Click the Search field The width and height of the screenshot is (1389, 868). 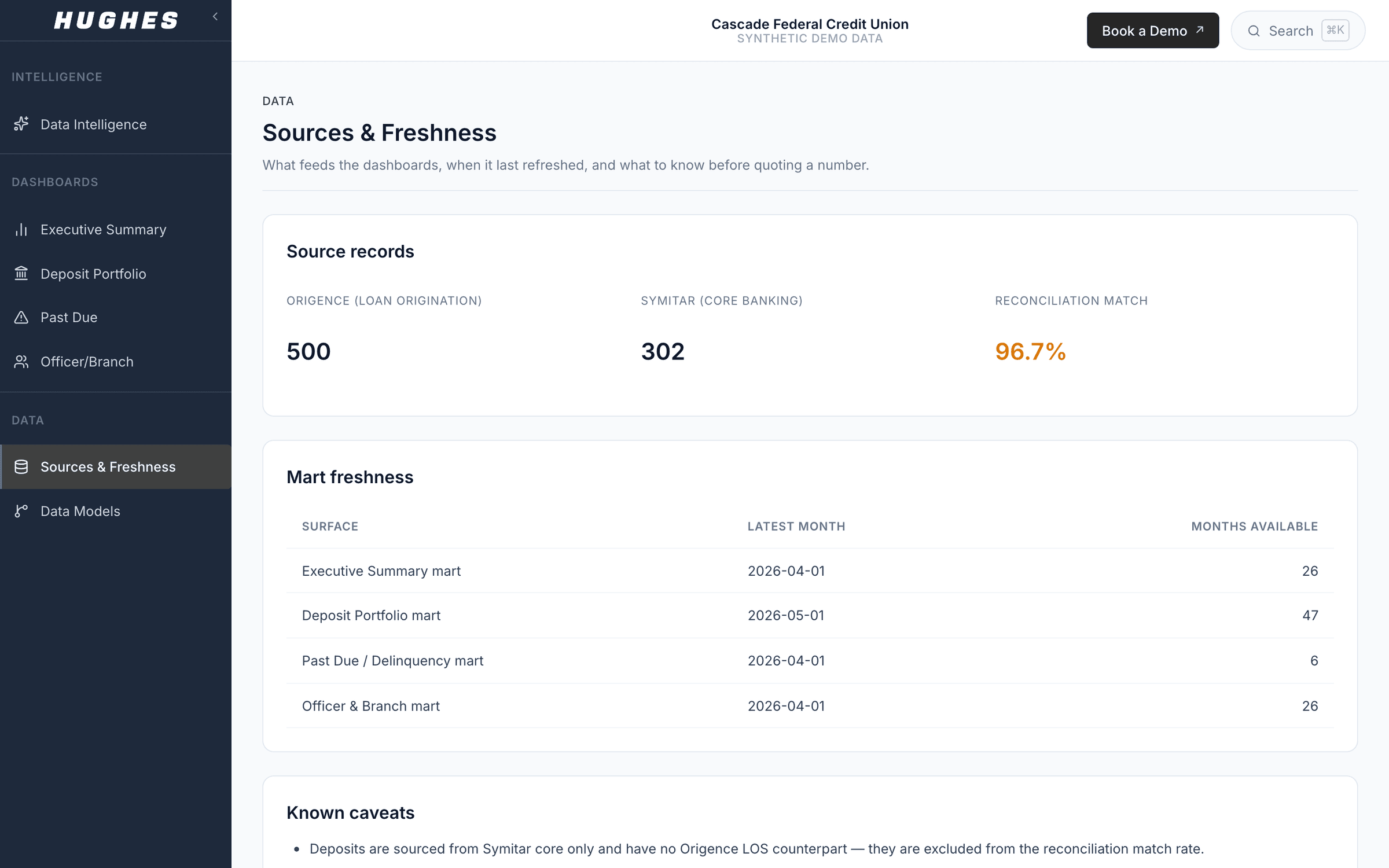1298,31
